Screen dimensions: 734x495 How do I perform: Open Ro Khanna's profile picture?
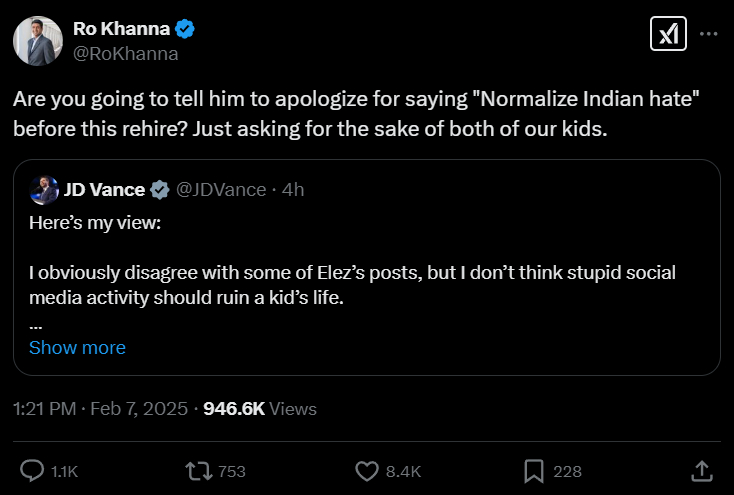click(38, 41)
